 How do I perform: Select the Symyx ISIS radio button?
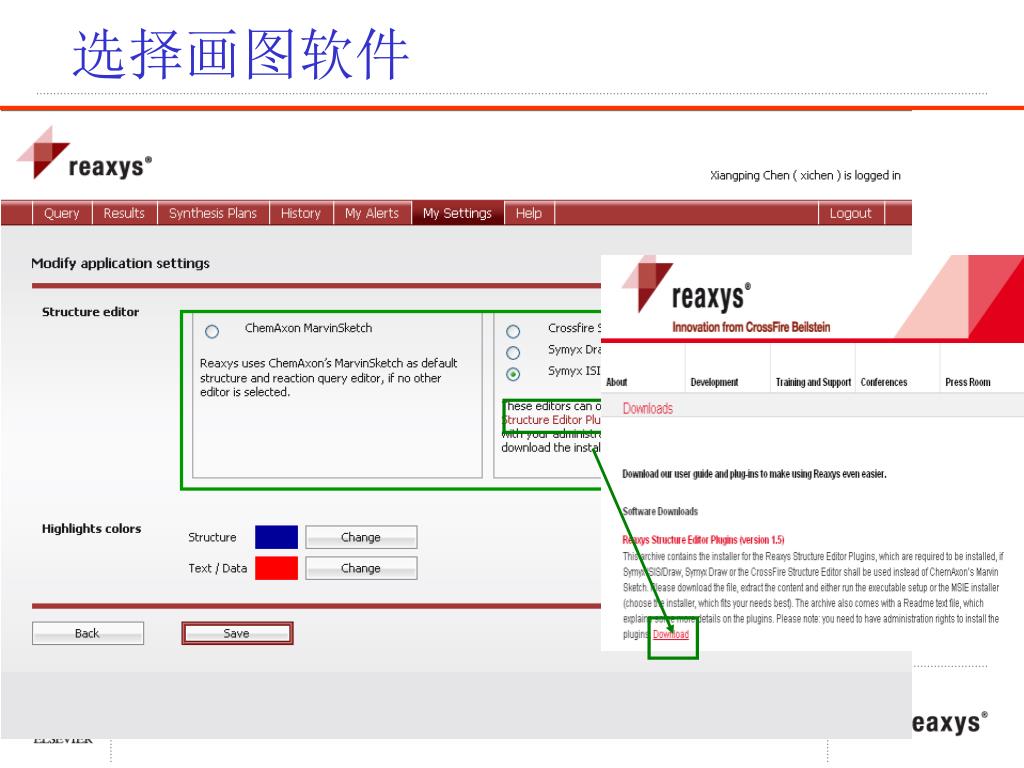513,374
